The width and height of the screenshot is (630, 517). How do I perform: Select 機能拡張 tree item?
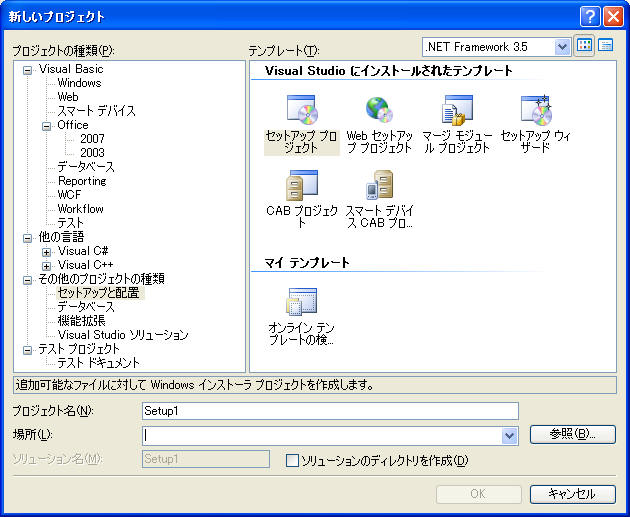coord(82,321)
